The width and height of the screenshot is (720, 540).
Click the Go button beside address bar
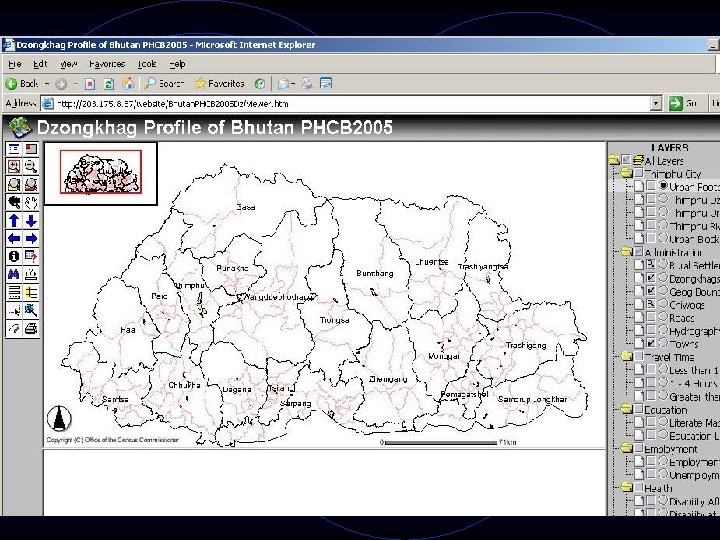[x=682, y=103]
